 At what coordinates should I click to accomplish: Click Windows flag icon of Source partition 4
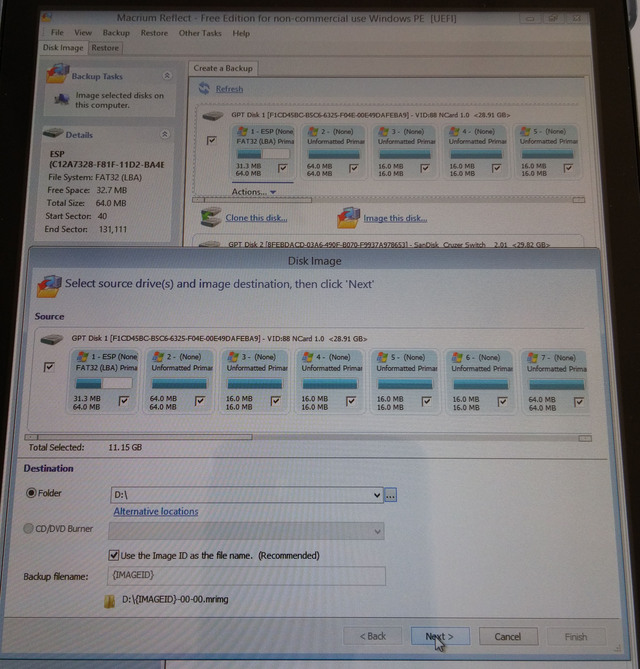(308, 356)
